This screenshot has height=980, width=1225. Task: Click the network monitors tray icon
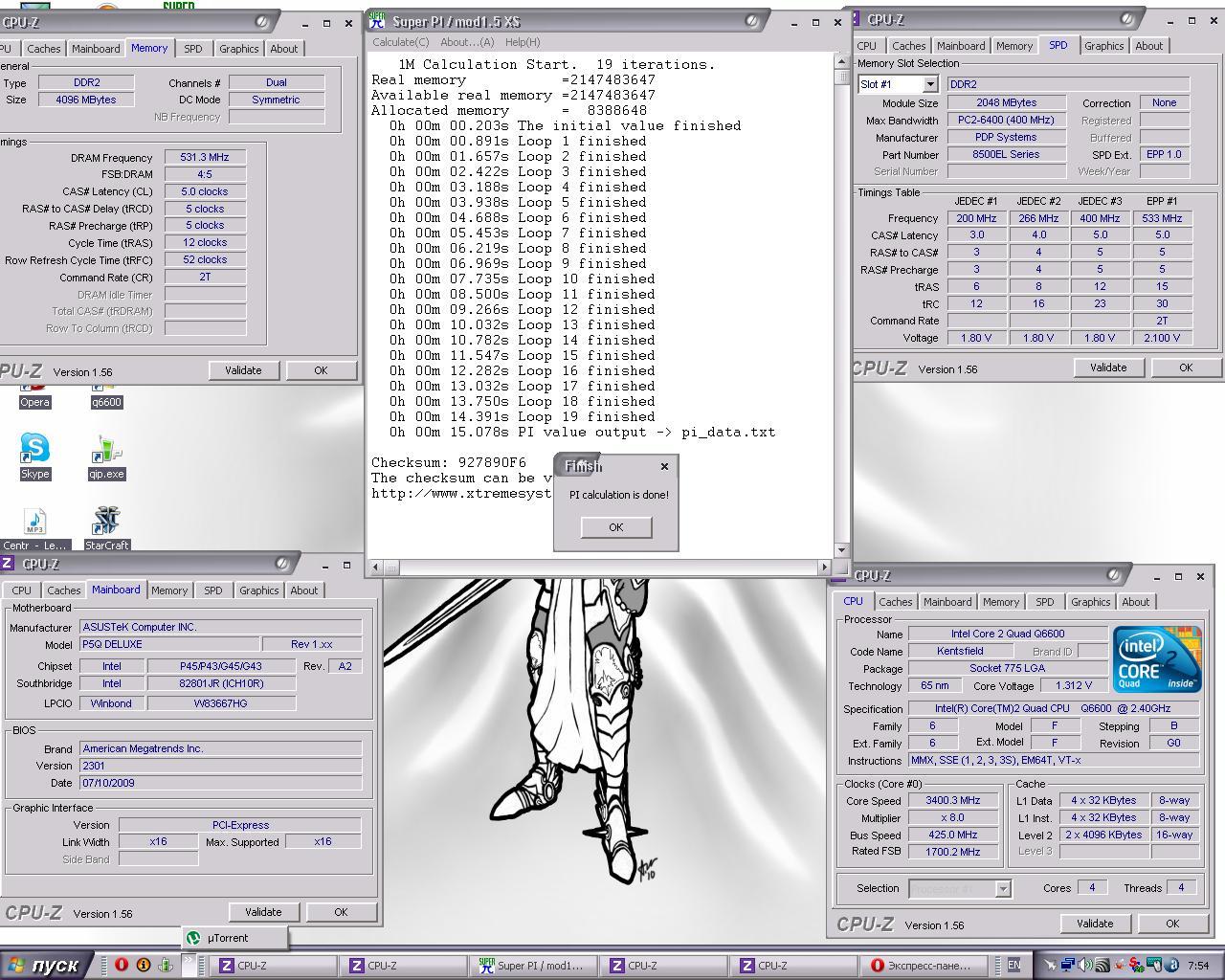1068,965
